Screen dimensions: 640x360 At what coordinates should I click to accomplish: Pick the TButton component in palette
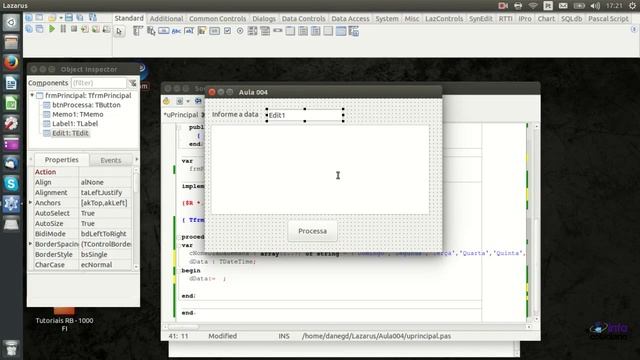pos(164,31)
